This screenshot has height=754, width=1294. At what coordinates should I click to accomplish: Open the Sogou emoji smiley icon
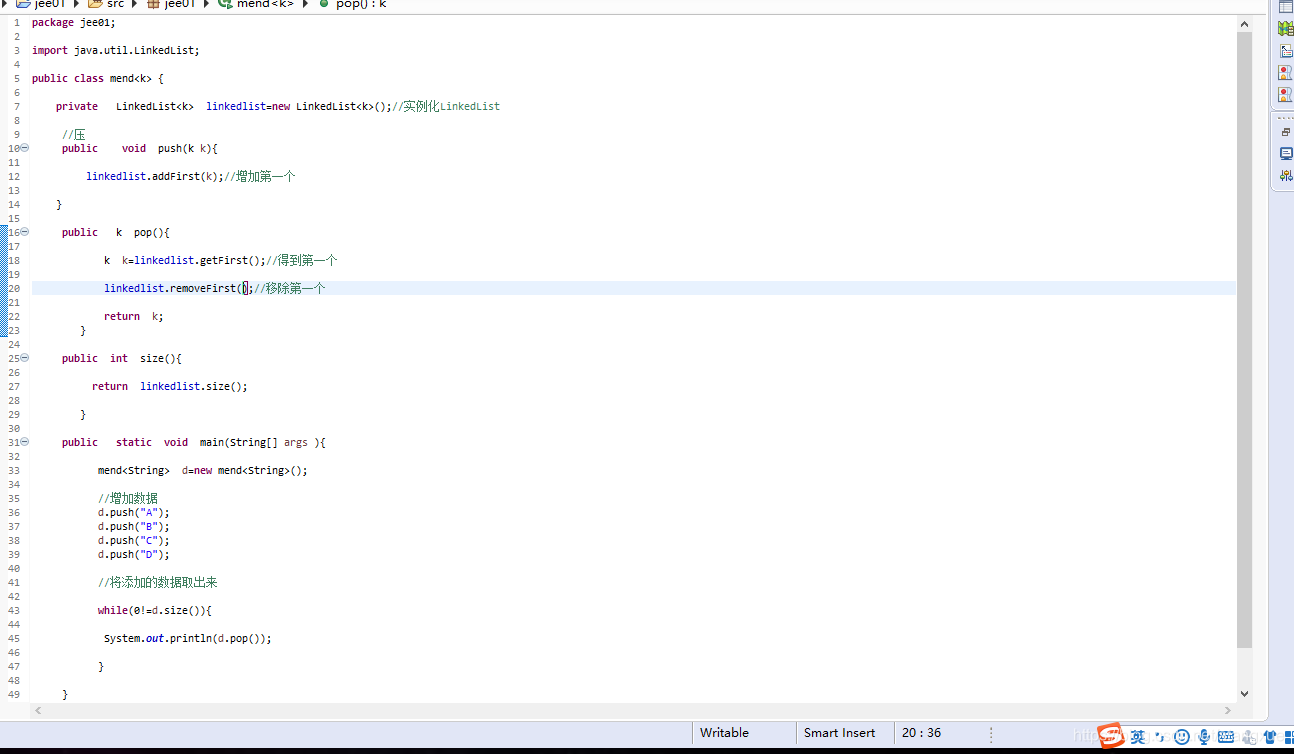click(1182, 737)
